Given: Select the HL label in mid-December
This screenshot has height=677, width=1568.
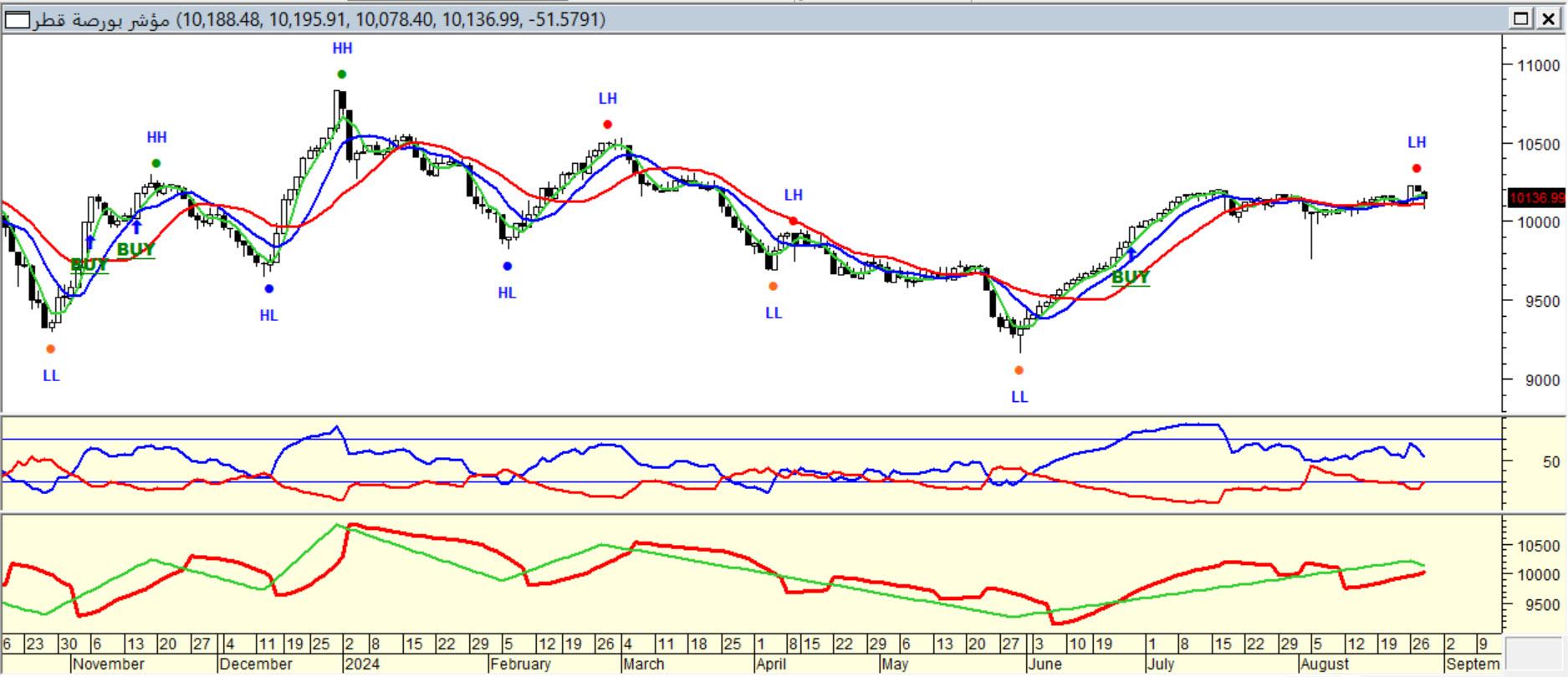Looking at the screenshot, I should click(268, 316).
